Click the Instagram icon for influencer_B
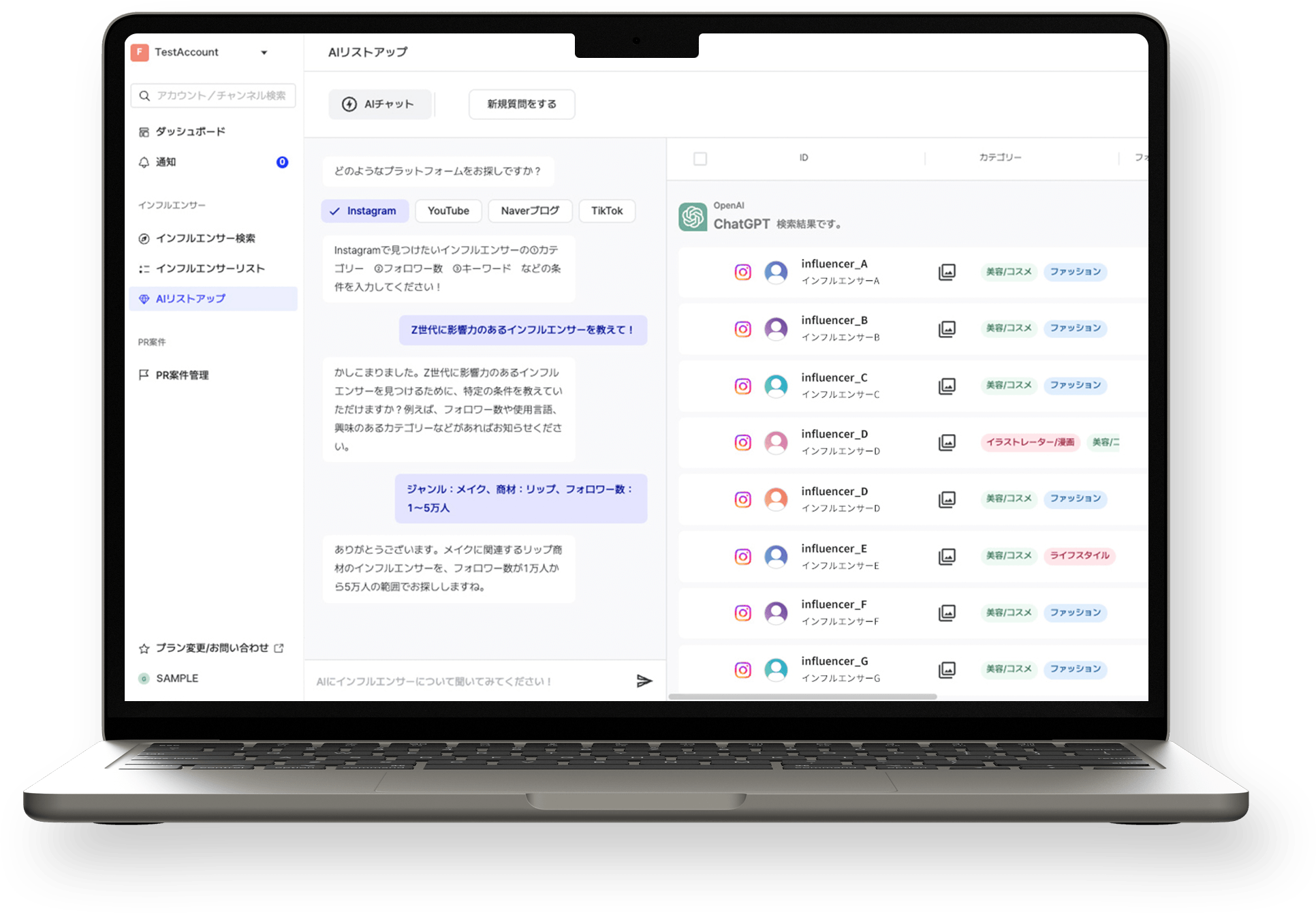 (743, 329)
